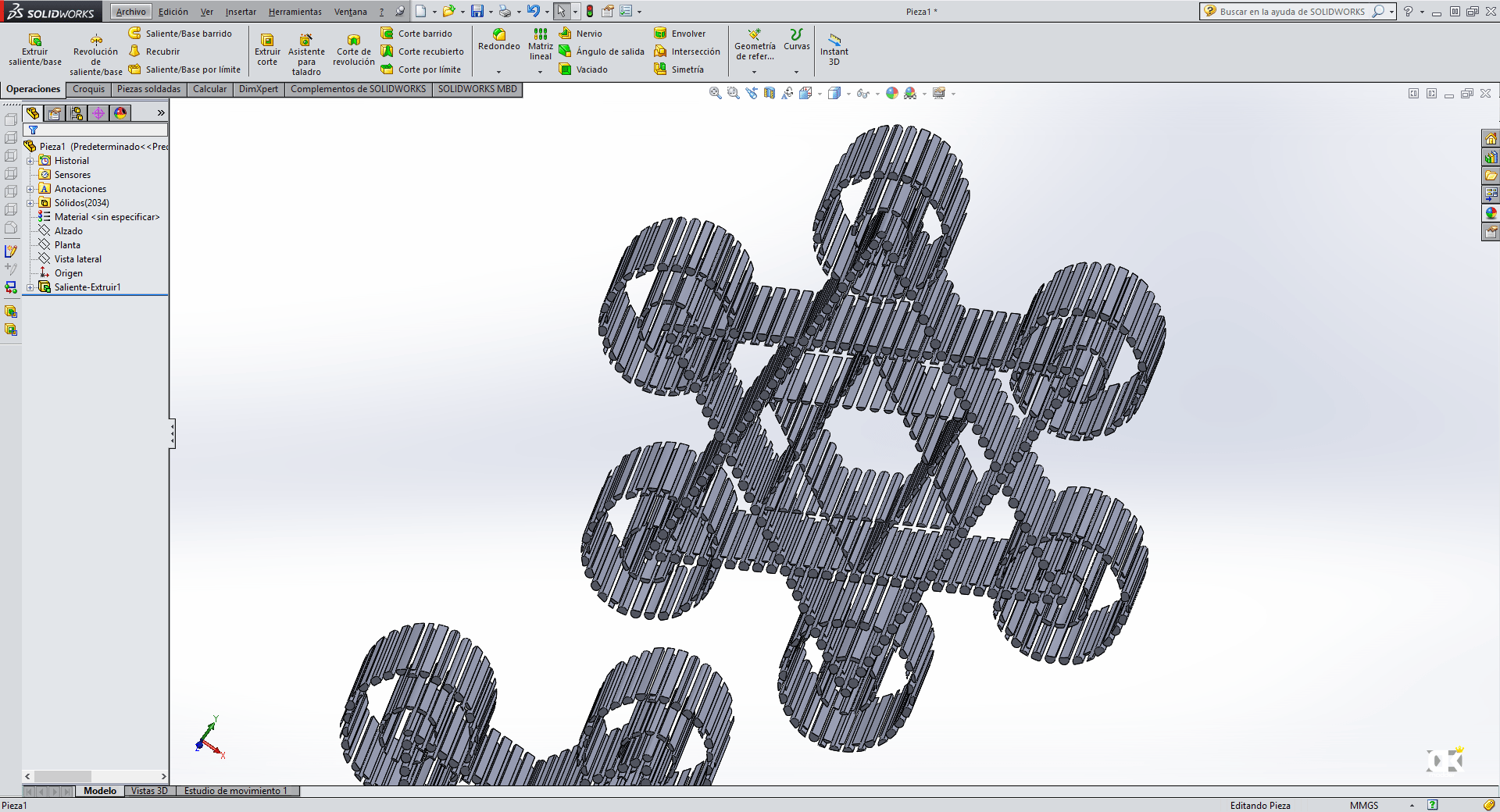Screen dimensions: 1500x812
Task: Select the Intersección tool
Action: pos(687,52)
